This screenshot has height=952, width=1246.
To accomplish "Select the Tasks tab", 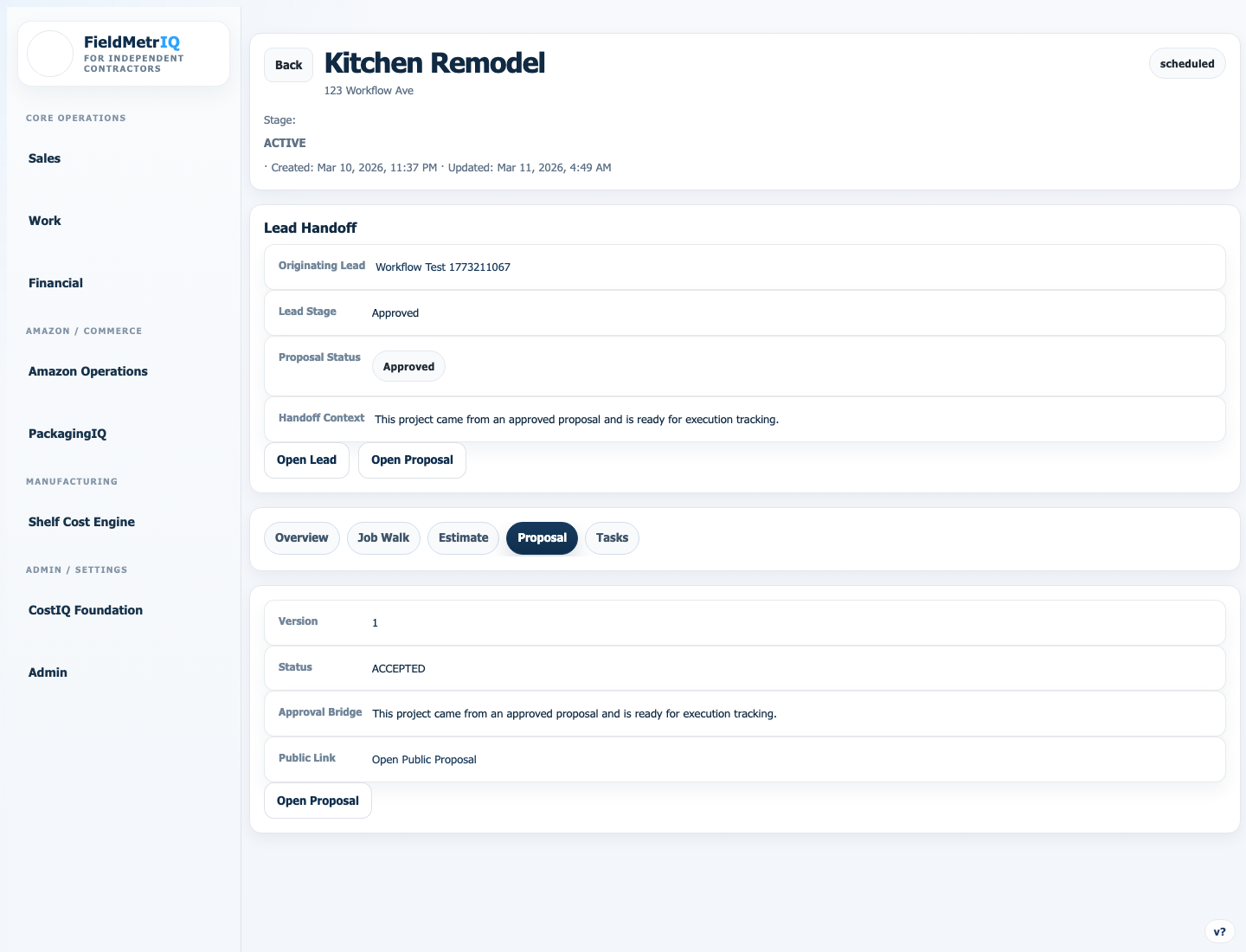I will (612, 537).
